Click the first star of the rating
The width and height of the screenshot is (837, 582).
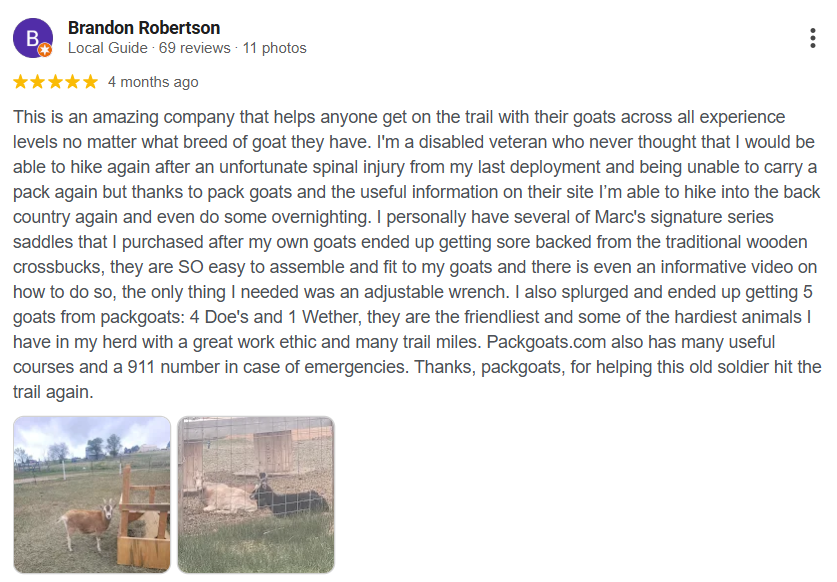[x=21, y=82]
